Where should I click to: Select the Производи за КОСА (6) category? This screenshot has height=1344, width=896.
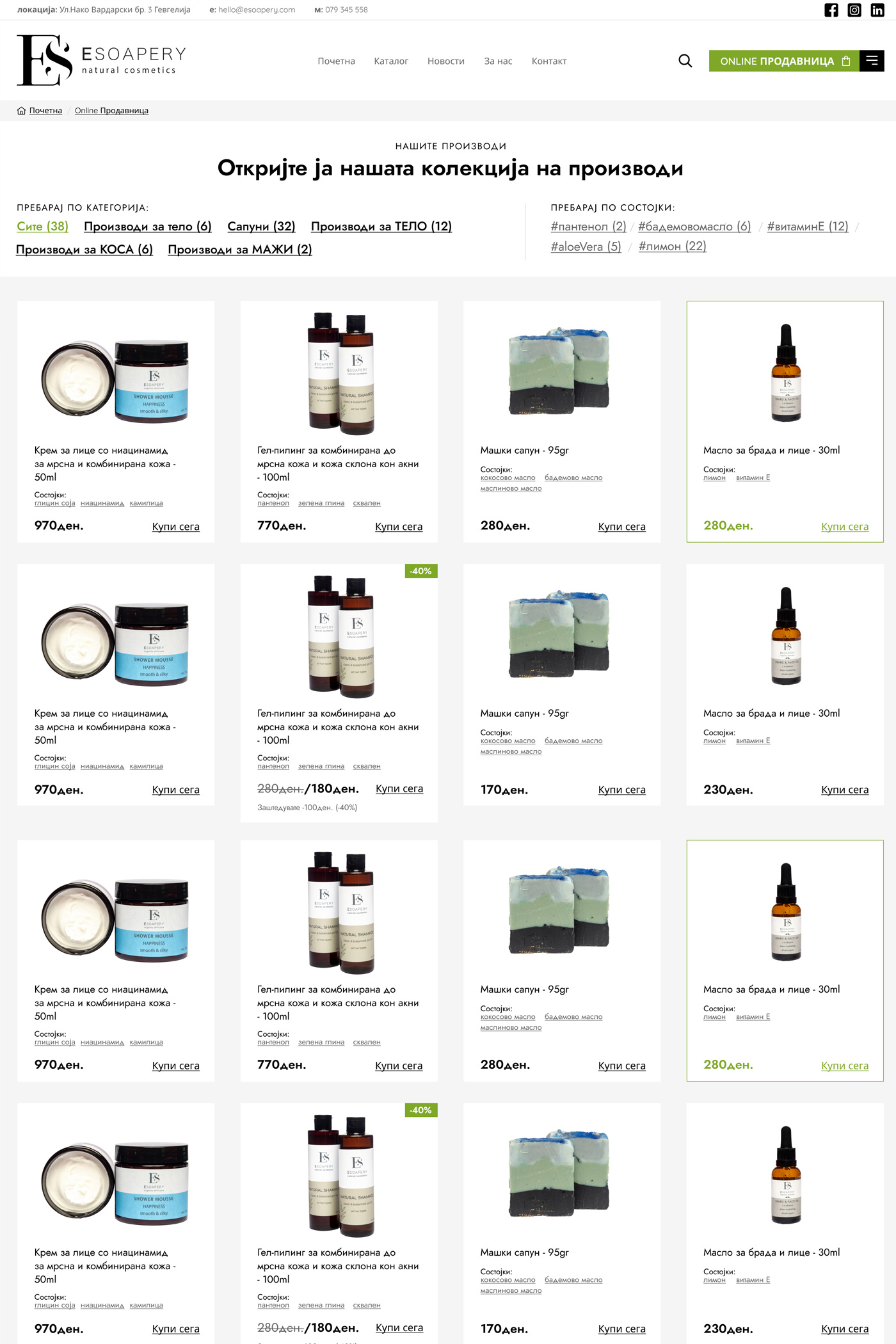point(84,250)
